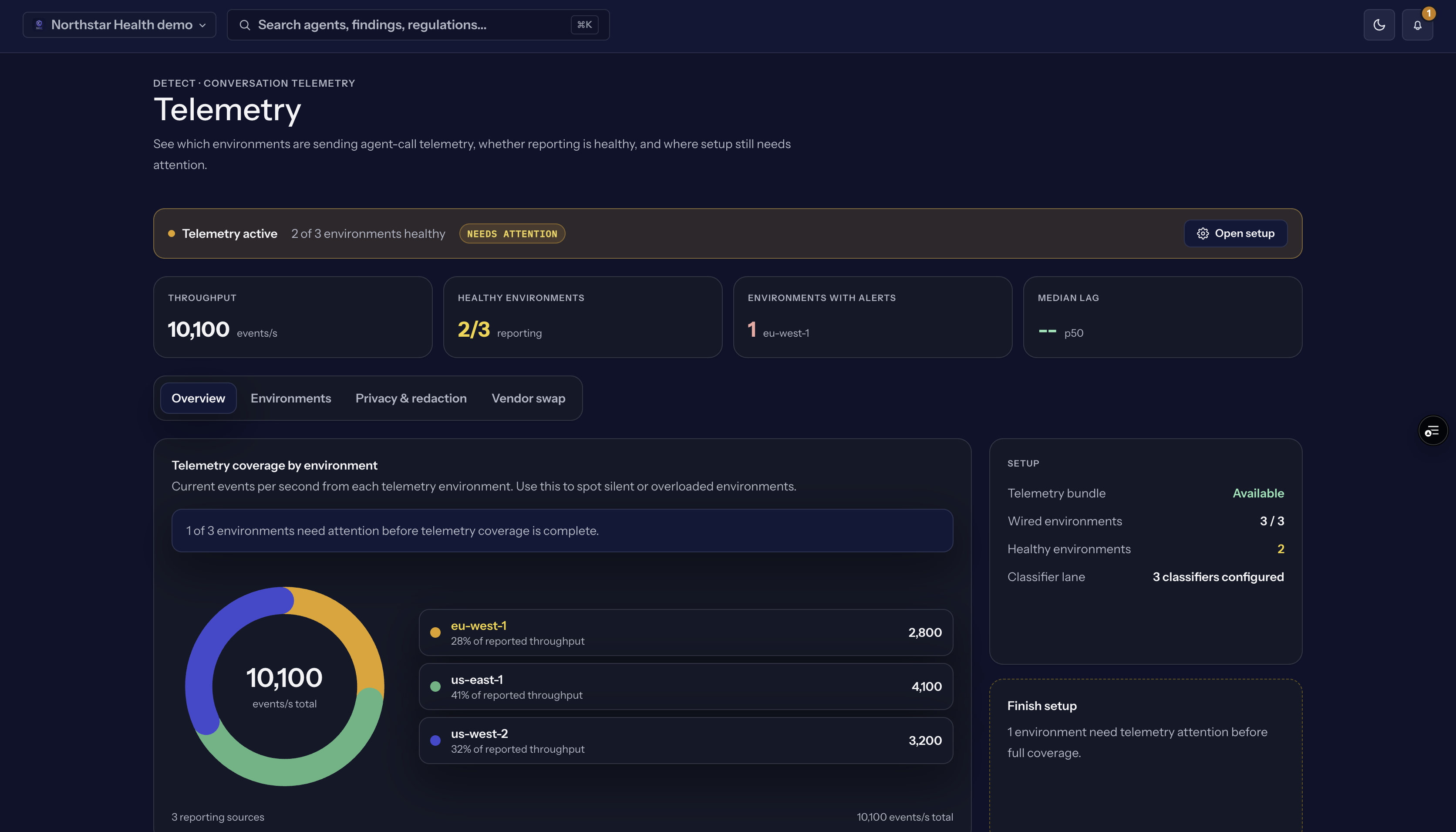Focus the search agents, findings, regulations field
The width and height of the screenshot is (1456, 832).
(418, 24)
